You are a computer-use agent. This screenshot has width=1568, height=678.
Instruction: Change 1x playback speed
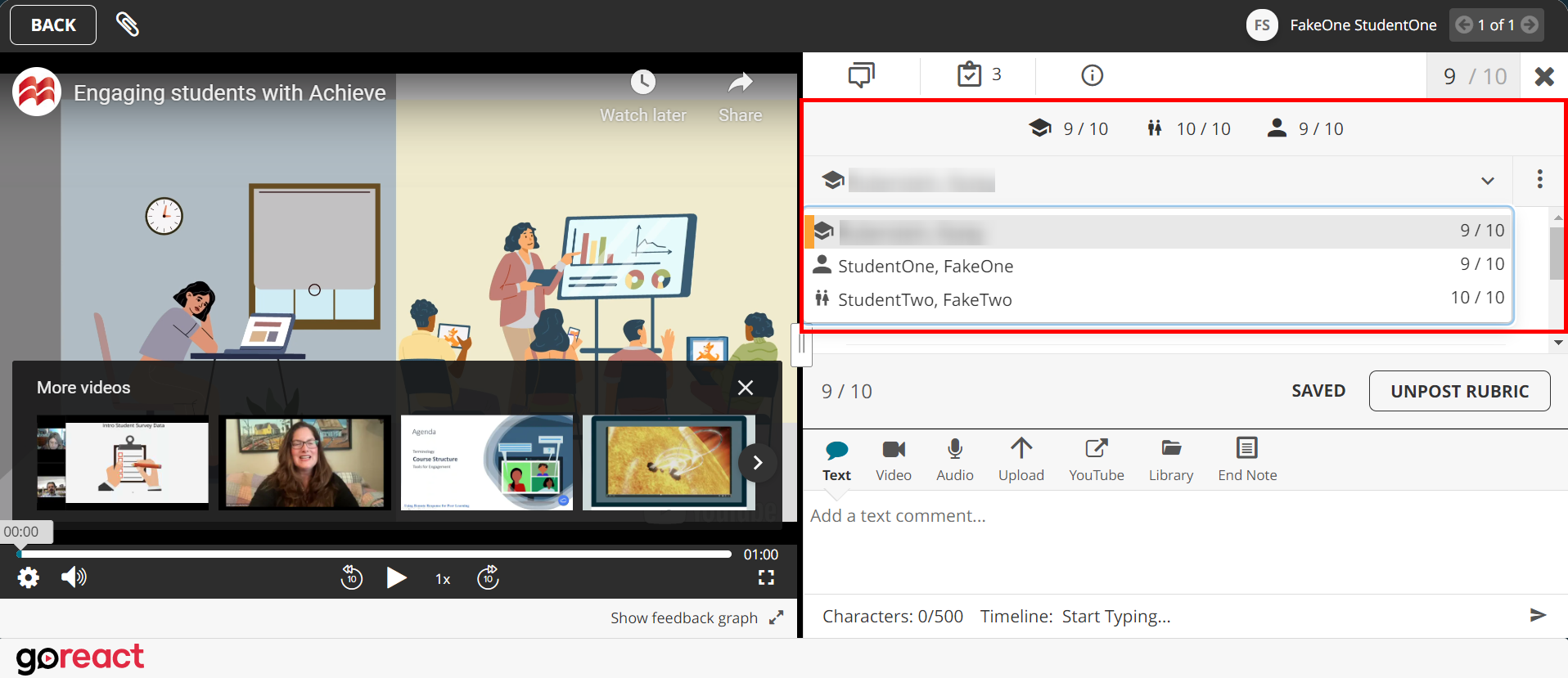coord(443,579)
